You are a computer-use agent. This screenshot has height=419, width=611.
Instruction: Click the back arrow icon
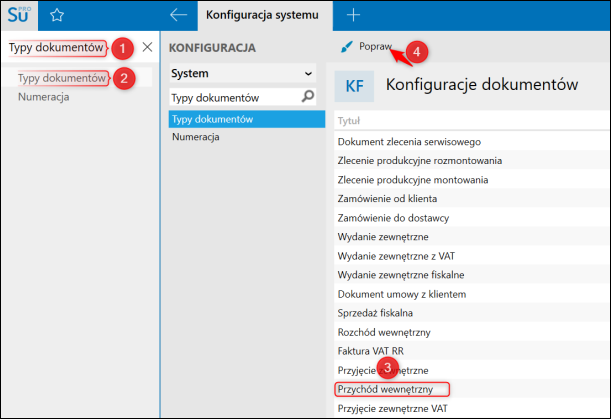[x=178, y=15]
